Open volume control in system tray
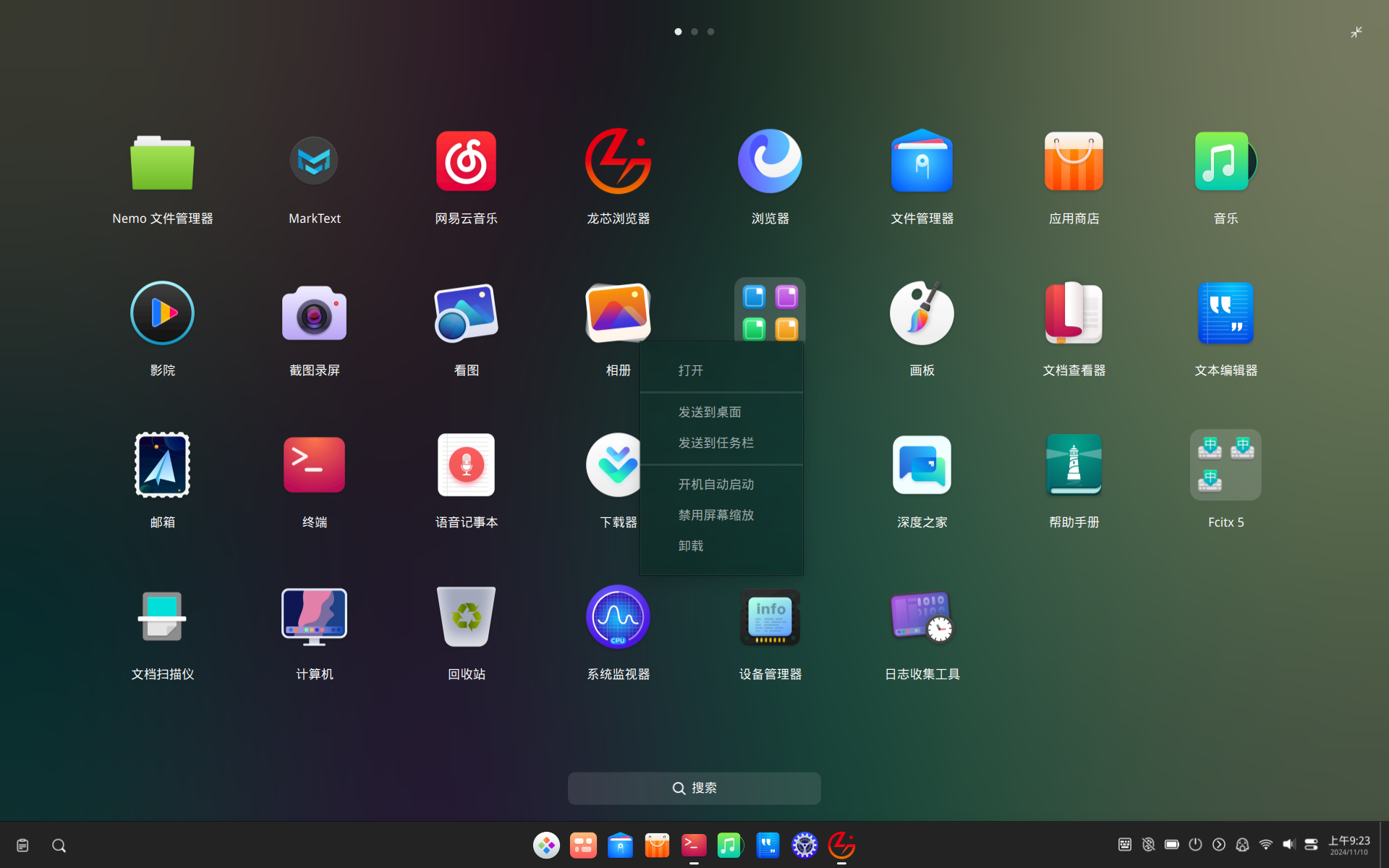The image size is (1389, 868). [x=1288, y=844]
